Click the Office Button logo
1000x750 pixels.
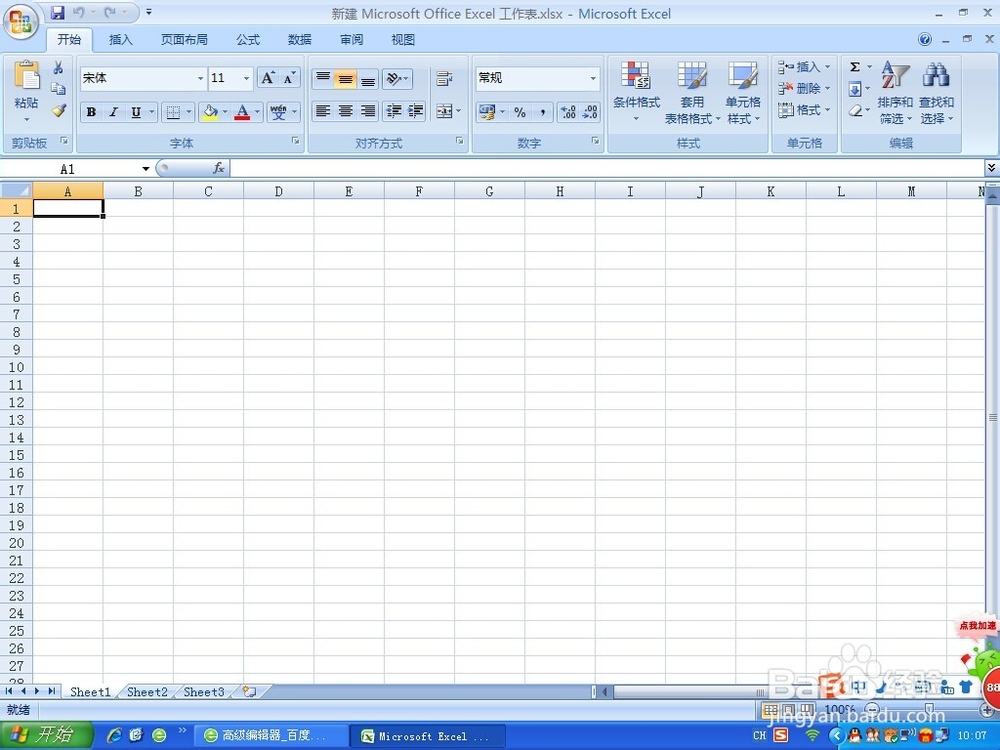(x=20, y=22)
